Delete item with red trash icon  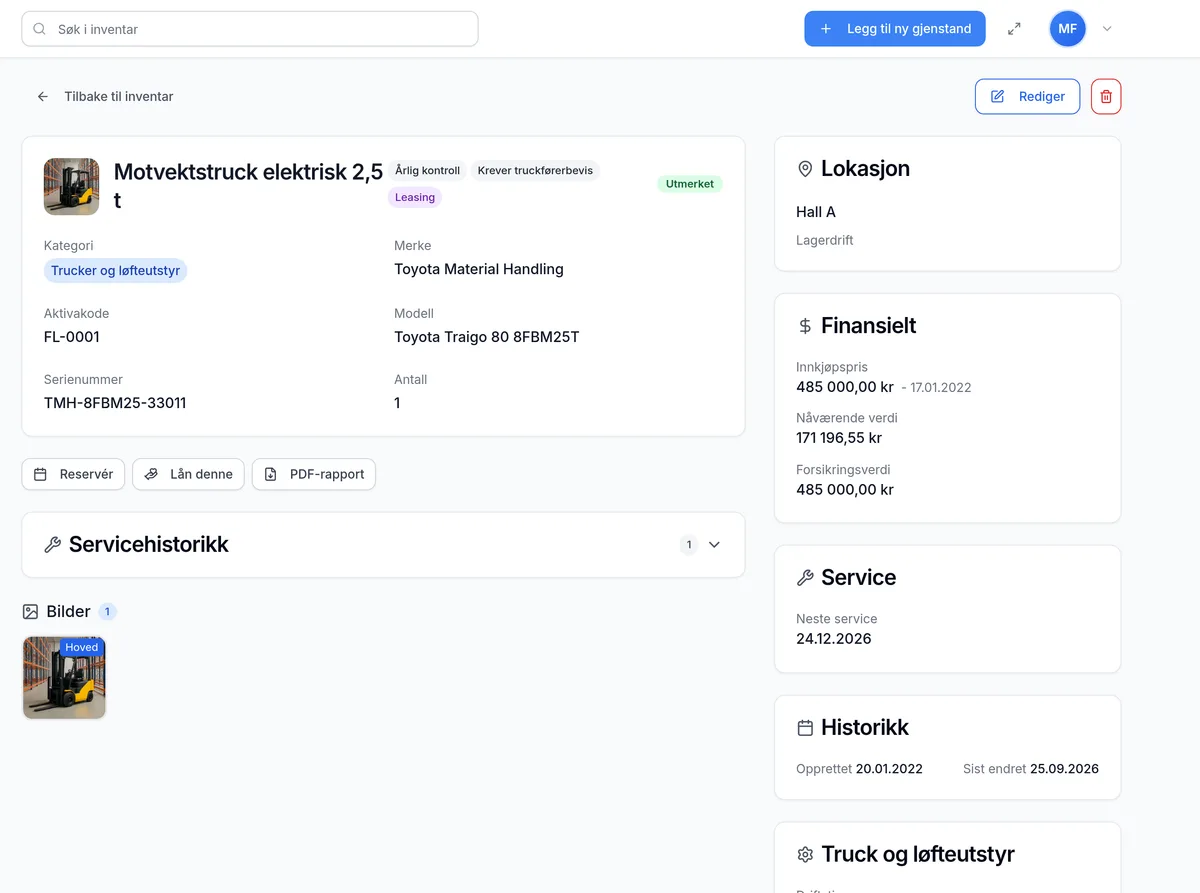pos(1106,96)
